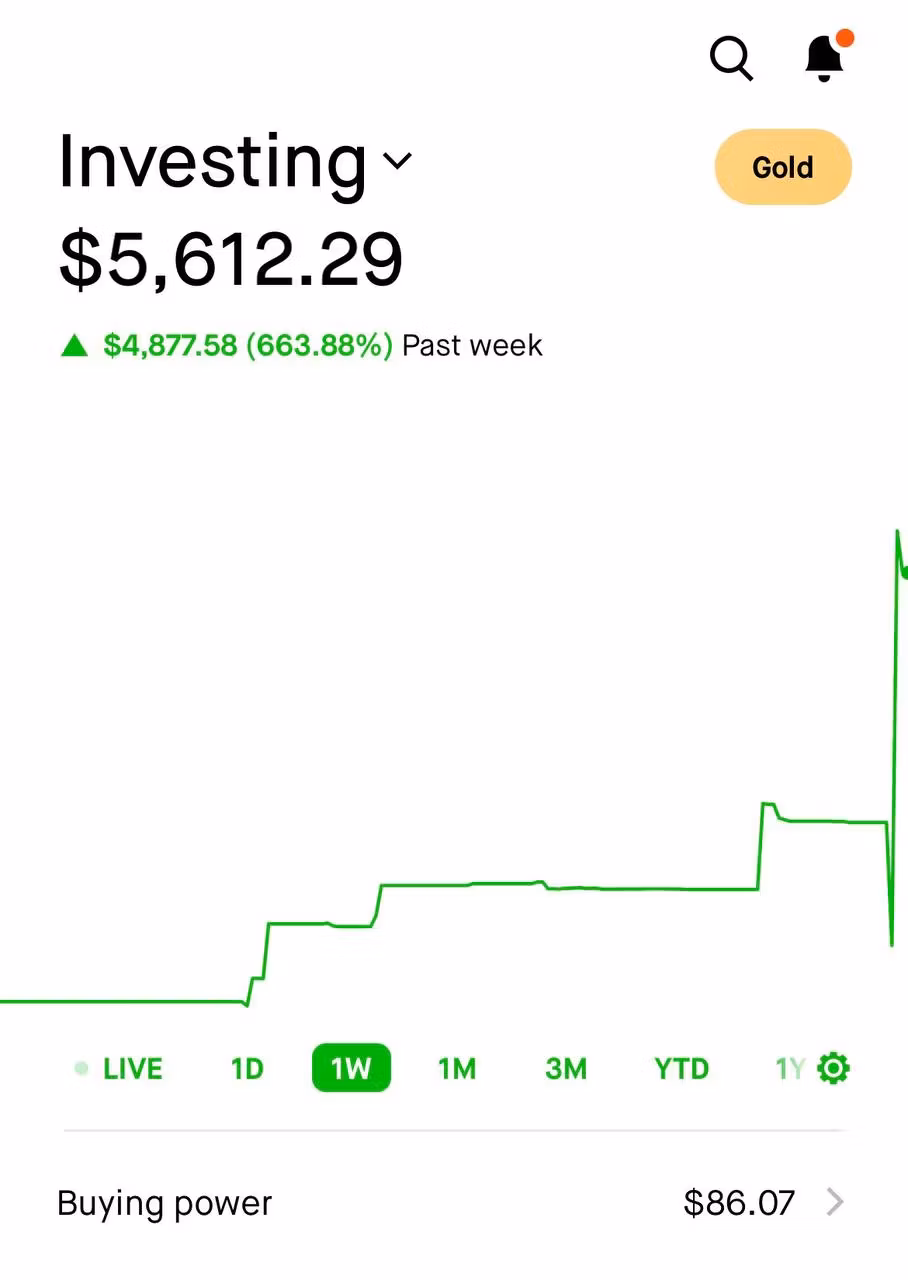Select the 1W time range
This screenshot has height=1280, width=908.
pos(351,1069)
